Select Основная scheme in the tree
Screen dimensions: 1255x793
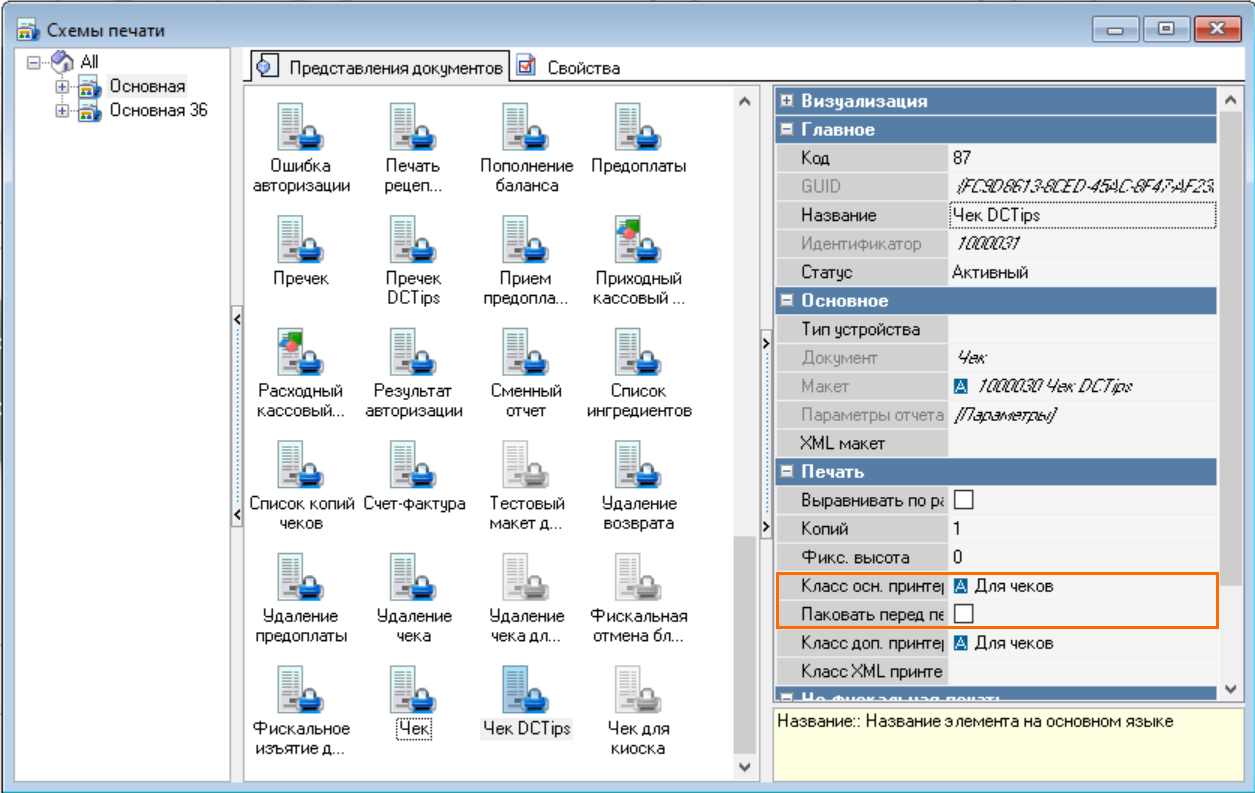[x=147, y=86]
